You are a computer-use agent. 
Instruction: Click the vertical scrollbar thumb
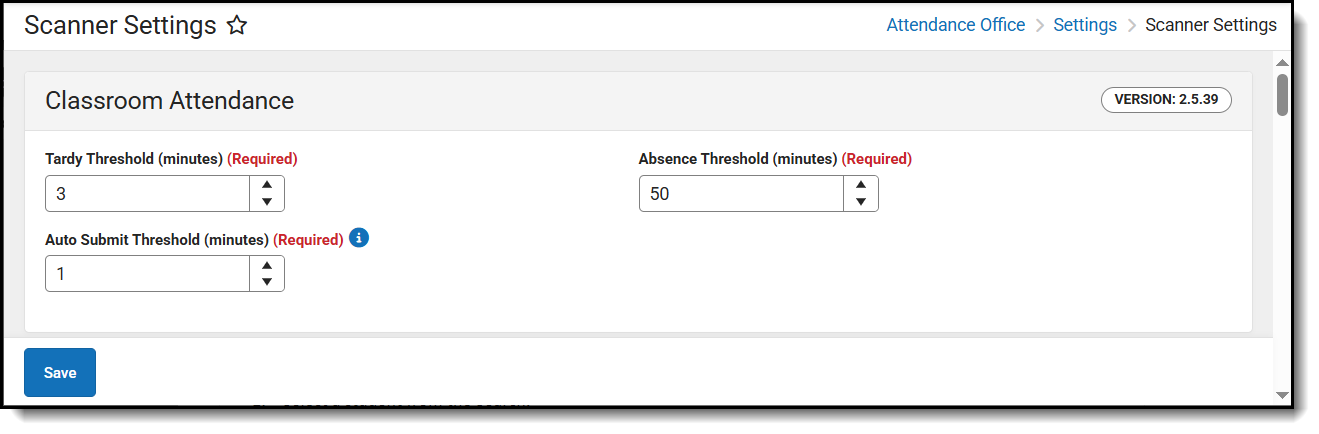1282,95
